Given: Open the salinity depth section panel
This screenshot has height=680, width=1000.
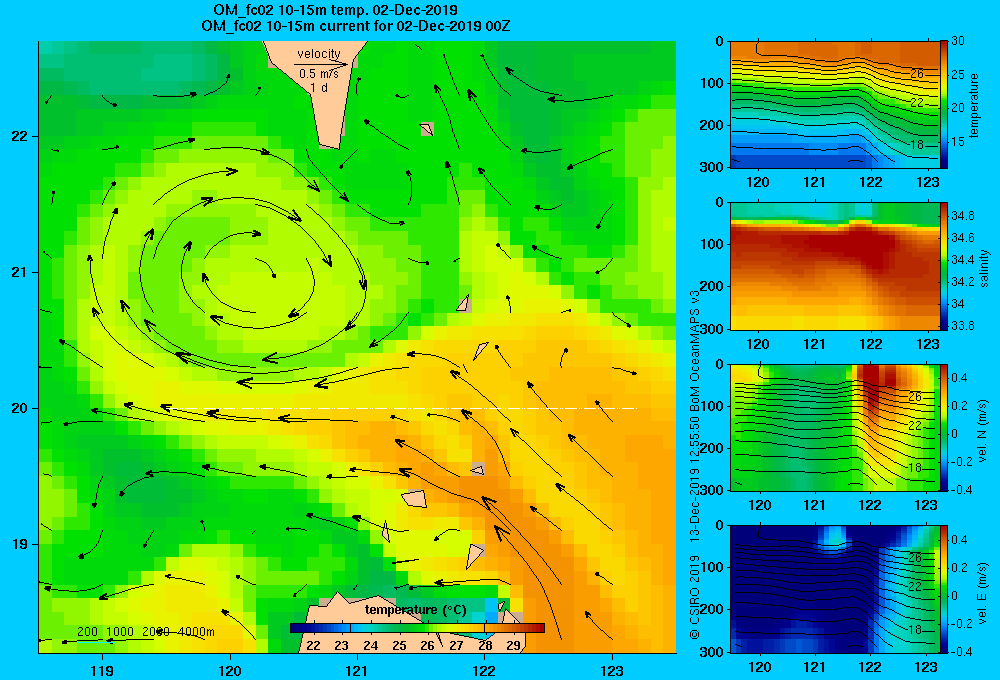Looking at the screenshot, I should 835,266.
